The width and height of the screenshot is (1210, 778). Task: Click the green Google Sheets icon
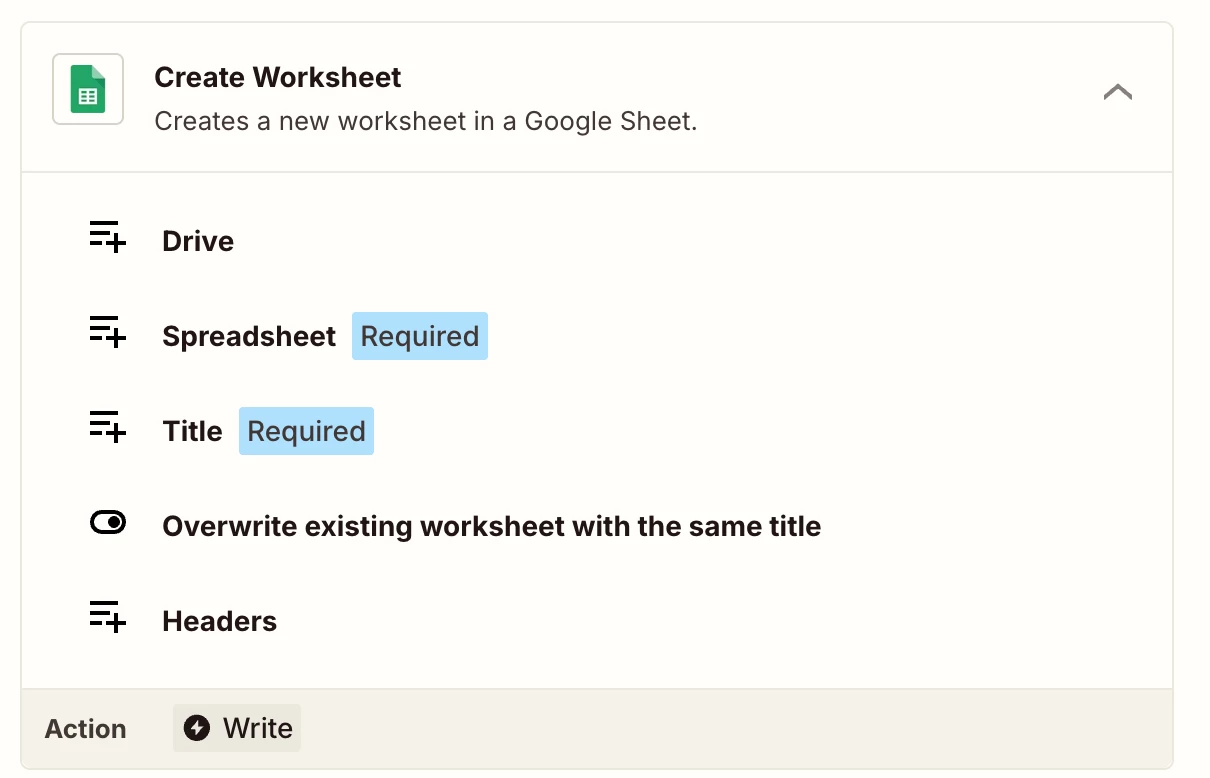click(88, 89)
